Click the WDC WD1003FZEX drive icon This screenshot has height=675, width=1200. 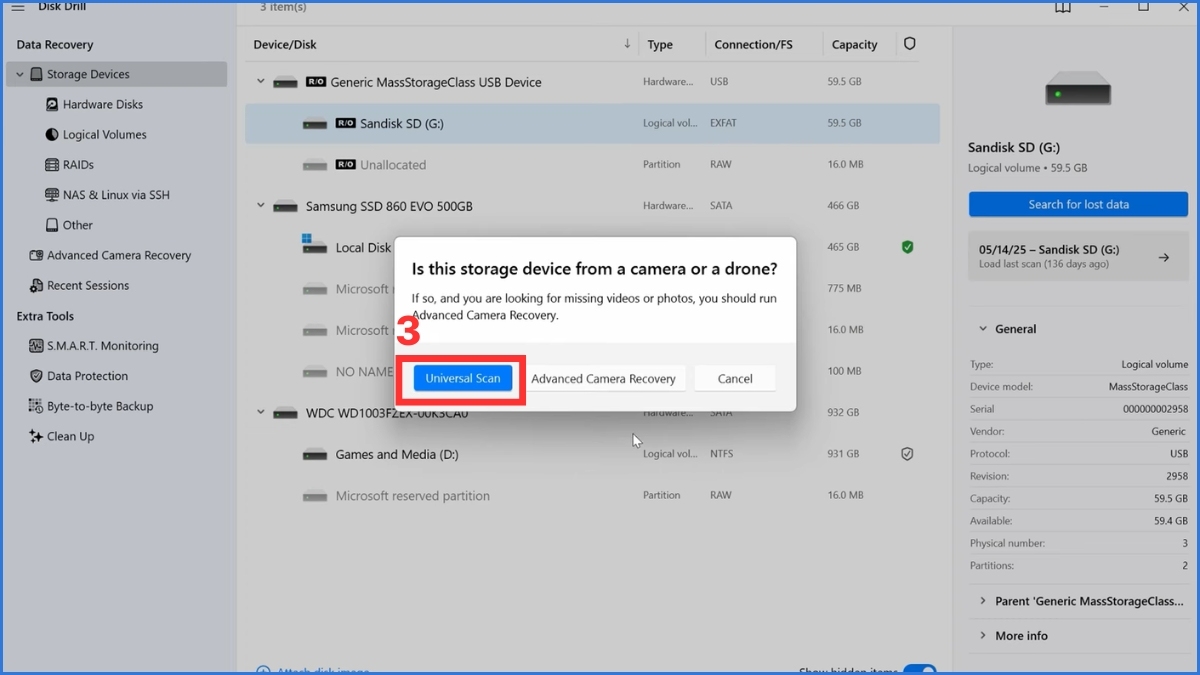(286, 413)
